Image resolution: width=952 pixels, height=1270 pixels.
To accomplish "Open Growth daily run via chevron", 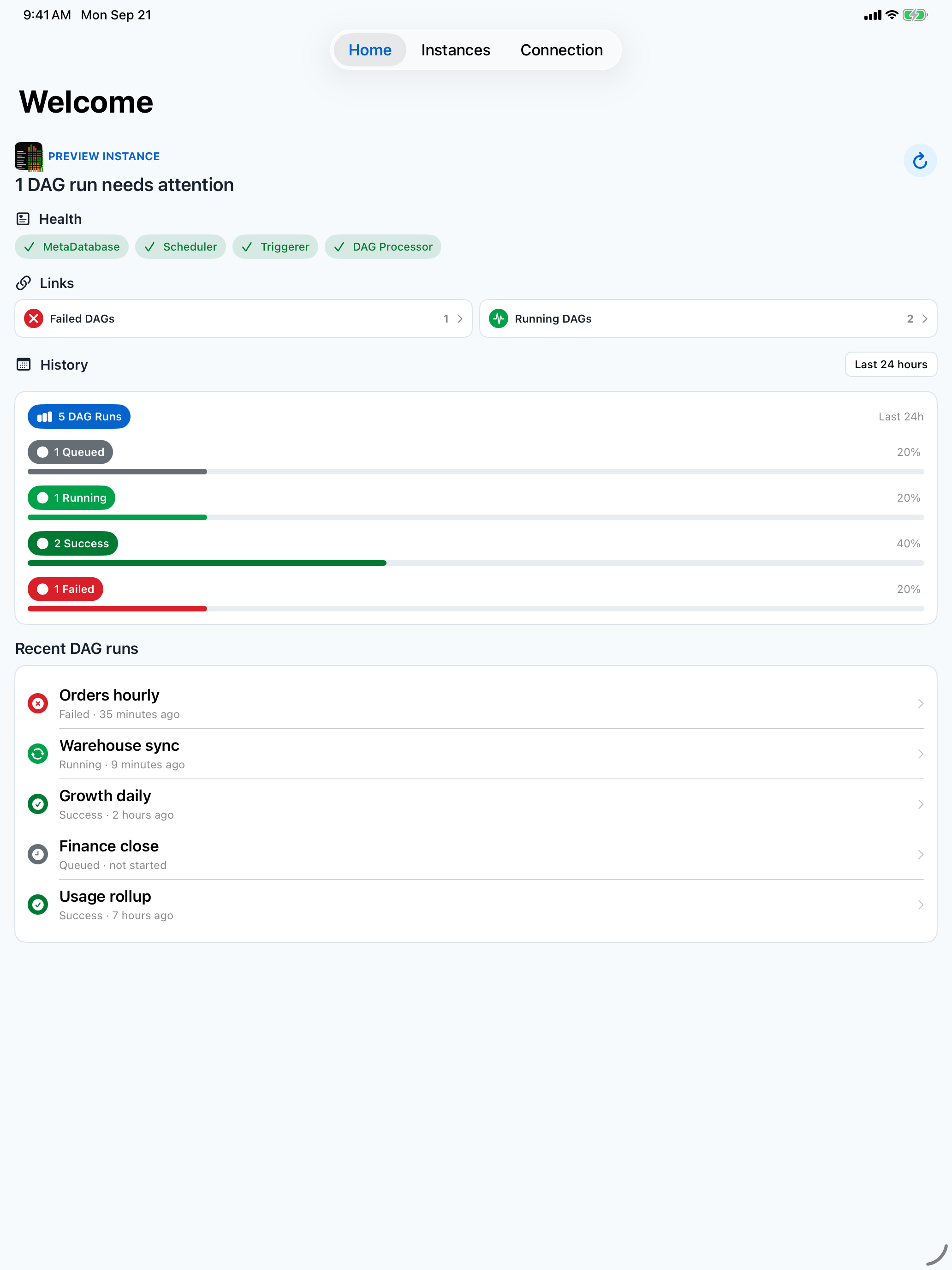I will (921, 804).
